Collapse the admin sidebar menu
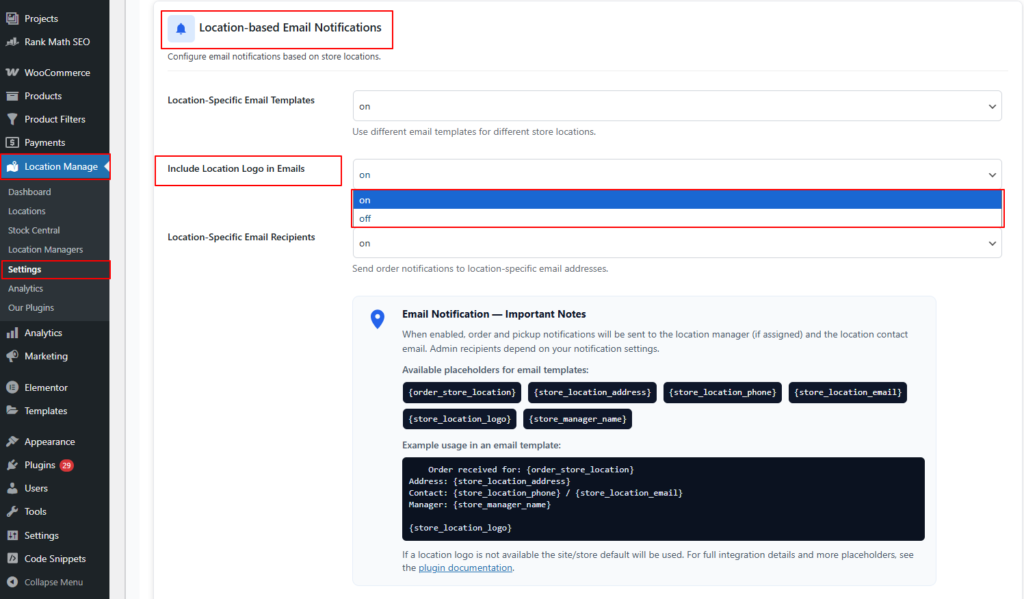Image resolution: width=1024 pixels, height=599 pixels. pyautogui.click(x=52, y=582)
